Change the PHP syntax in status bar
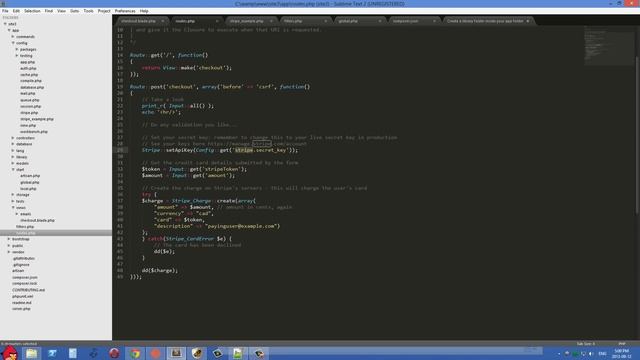 622,344
